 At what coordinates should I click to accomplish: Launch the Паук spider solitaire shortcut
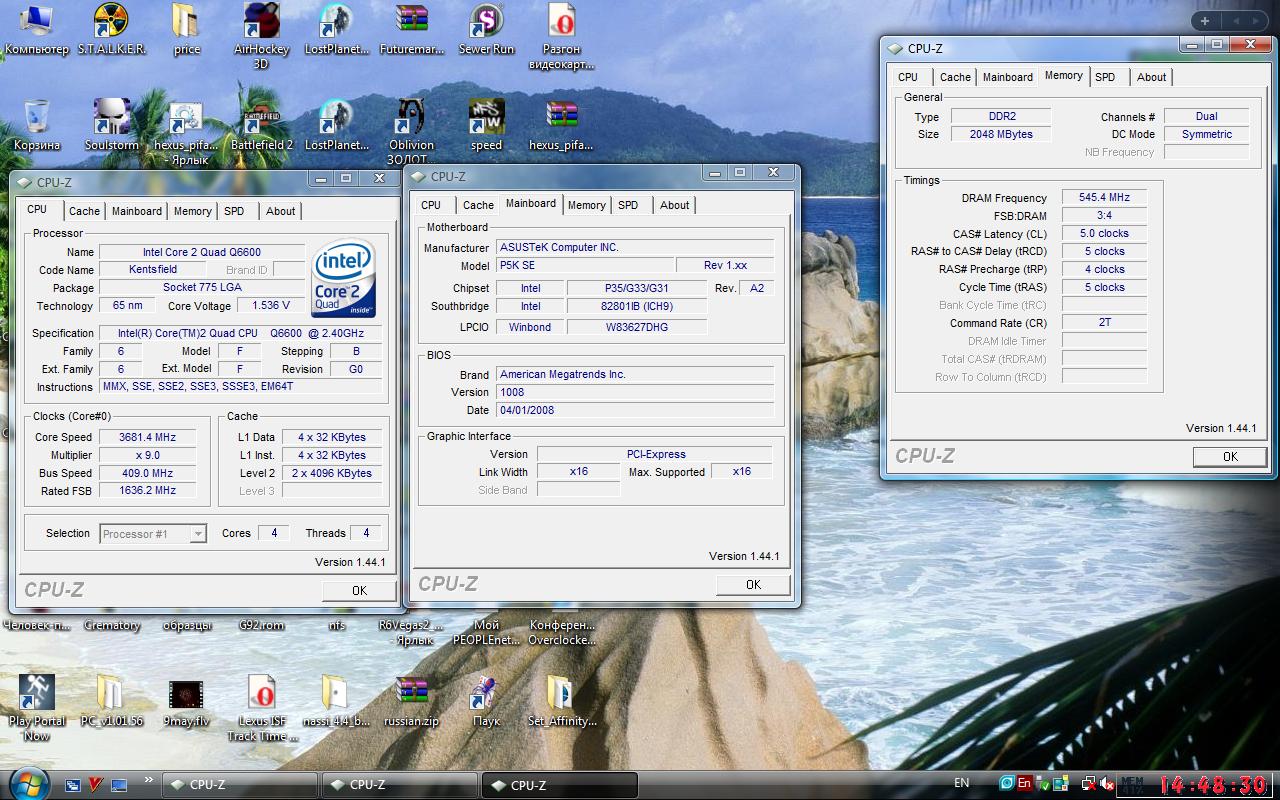coord(486,701)
